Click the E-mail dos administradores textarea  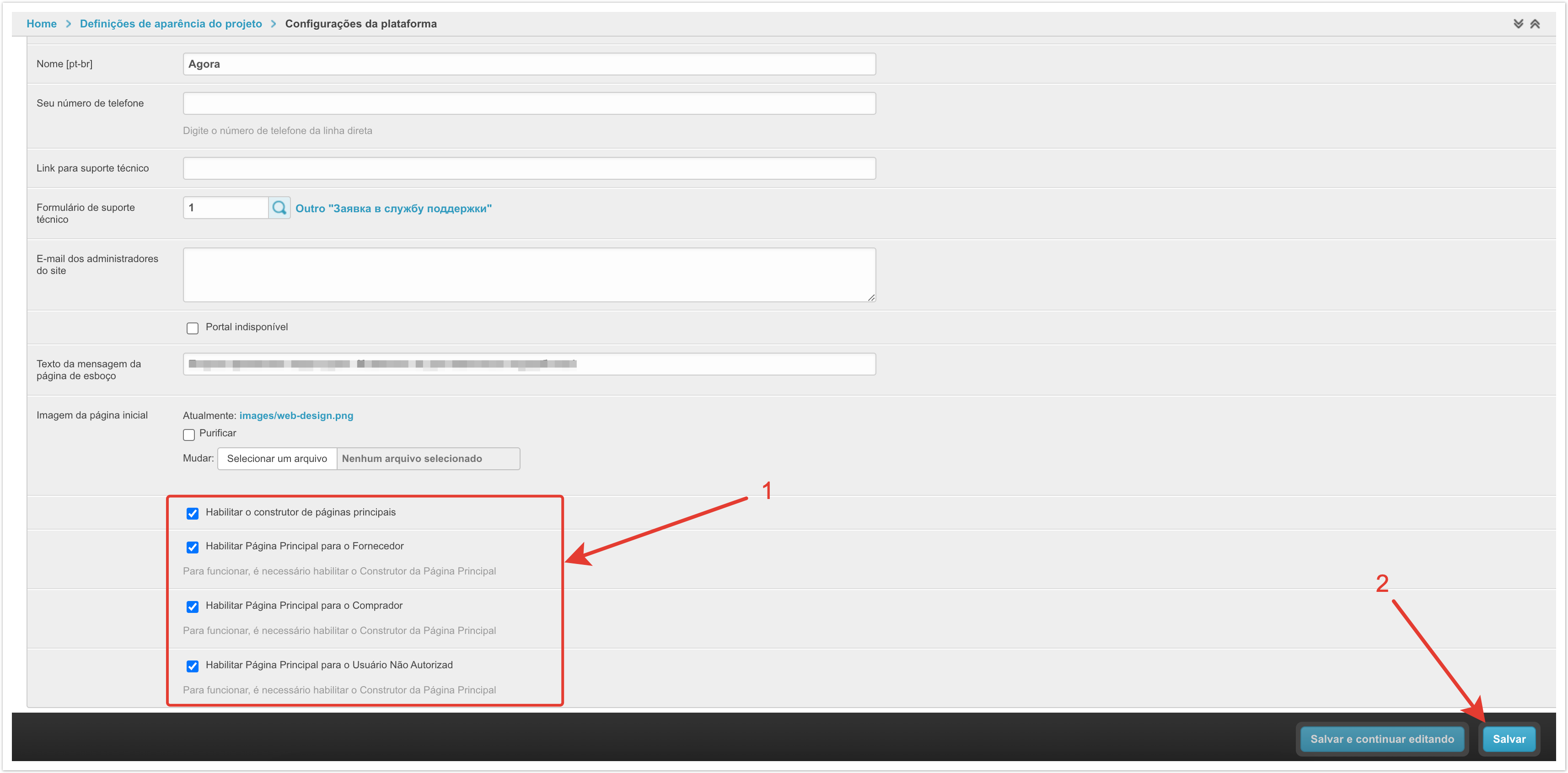(528, 274)
